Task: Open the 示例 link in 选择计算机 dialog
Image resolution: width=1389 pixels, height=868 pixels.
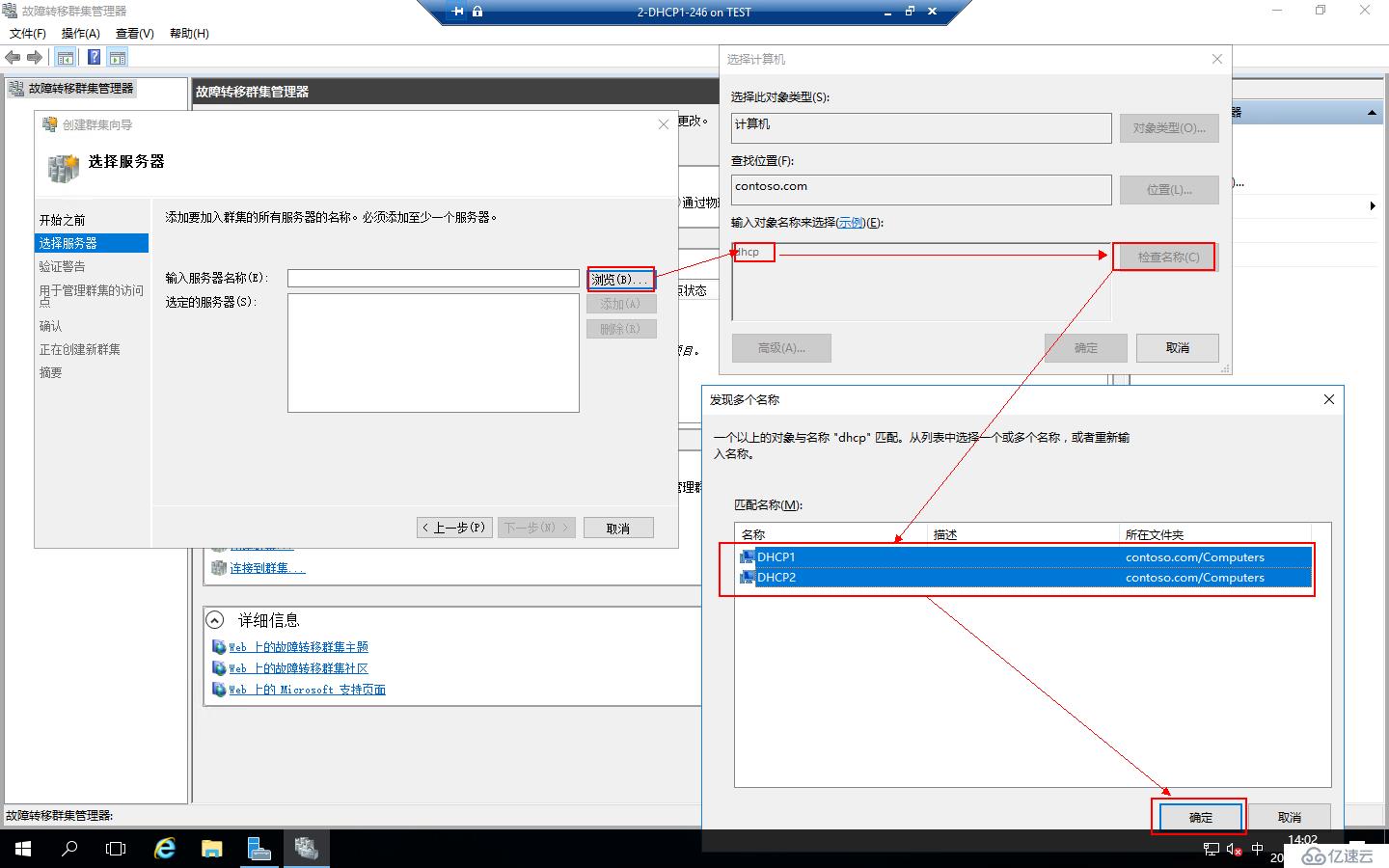Action: 852,223
